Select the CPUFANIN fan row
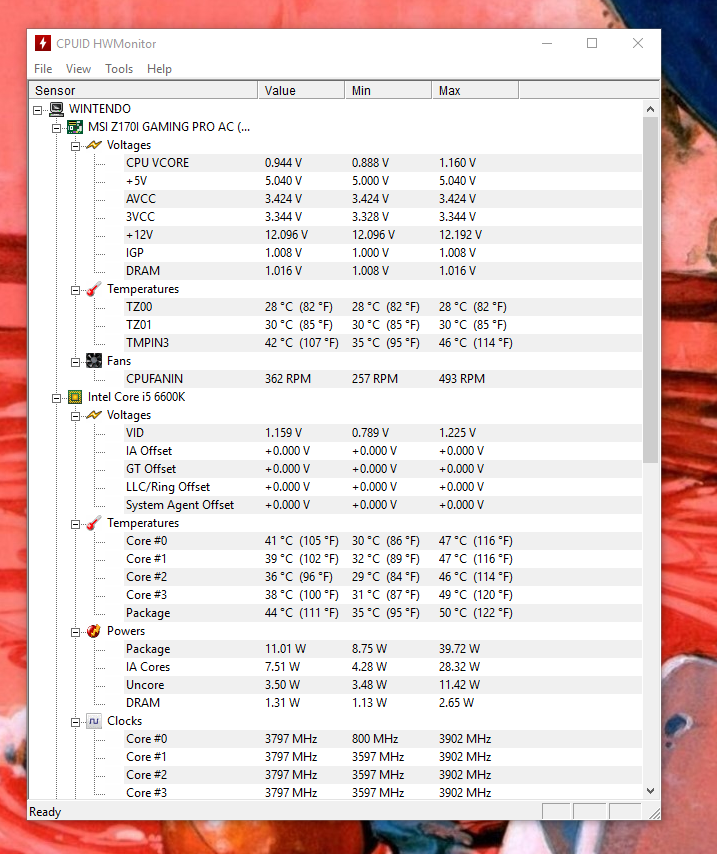 (383, 379)
